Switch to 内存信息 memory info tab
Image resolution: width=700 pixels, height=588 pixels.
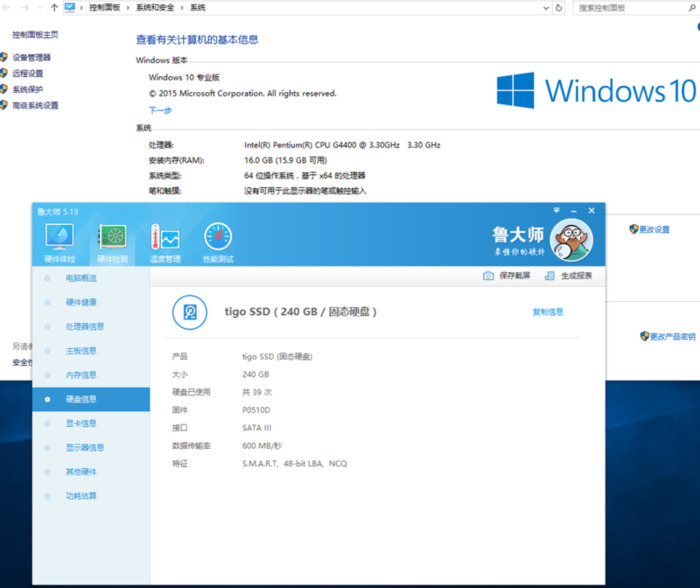tap(81, 375)
